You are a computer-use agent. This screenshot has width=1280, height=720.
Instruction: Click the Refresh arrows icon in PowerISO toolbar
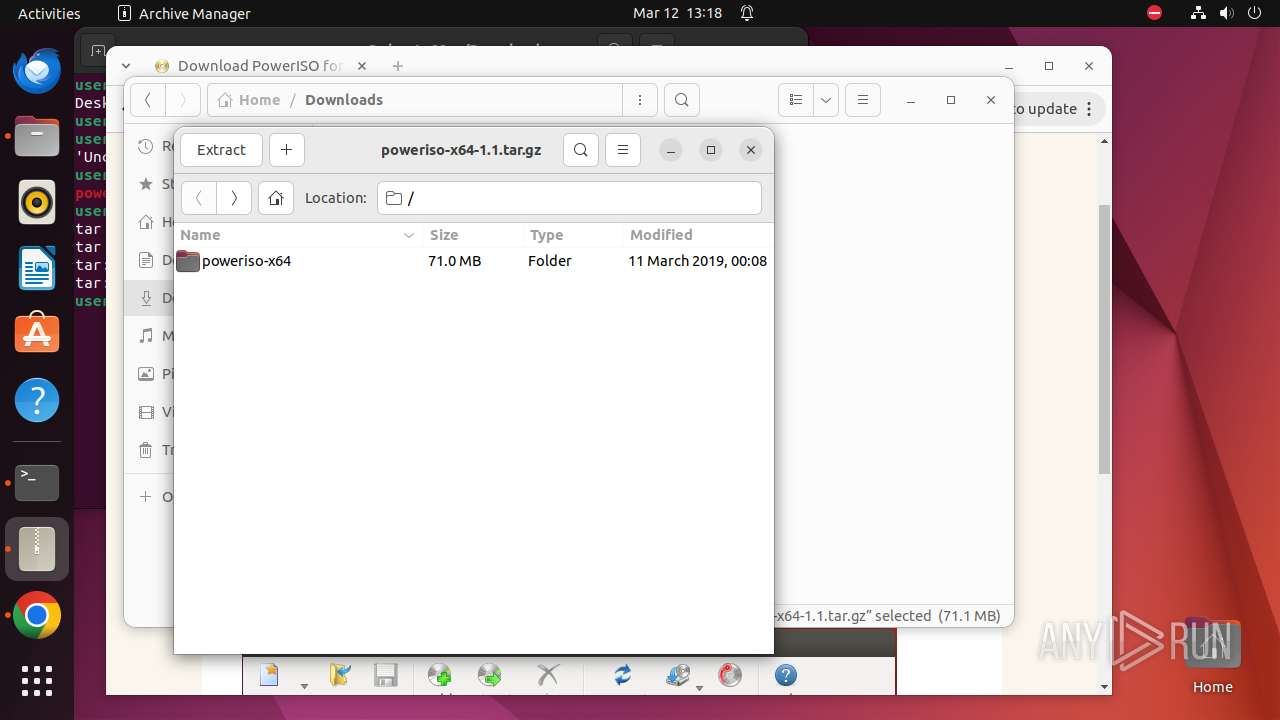623,675
